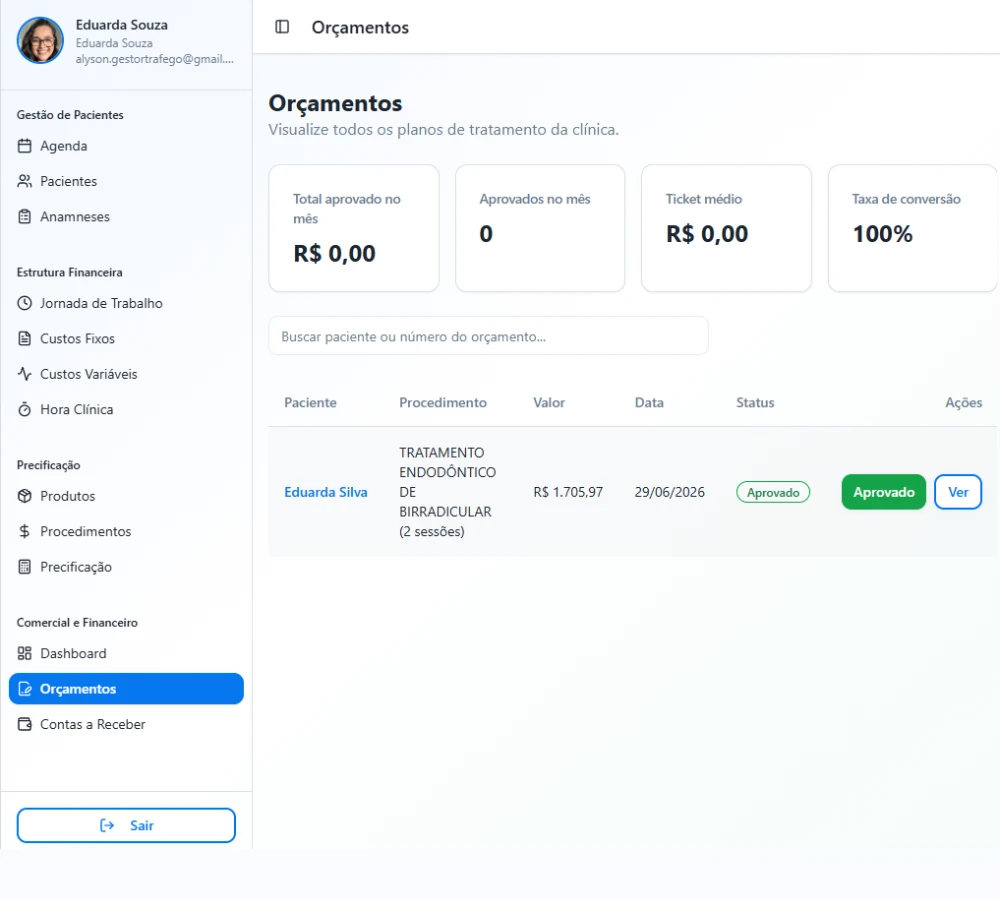Click the Ver button for Eduarda Silva

click(958, 492)
